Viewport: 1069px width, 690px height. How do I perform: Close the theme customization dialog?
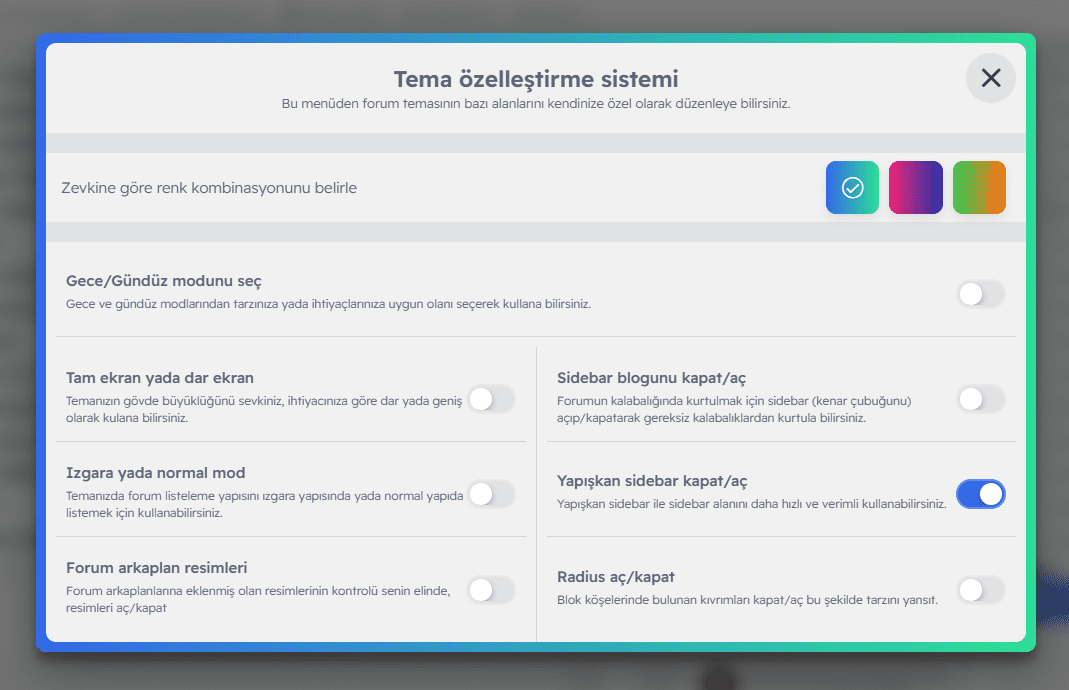pos(990,78)
